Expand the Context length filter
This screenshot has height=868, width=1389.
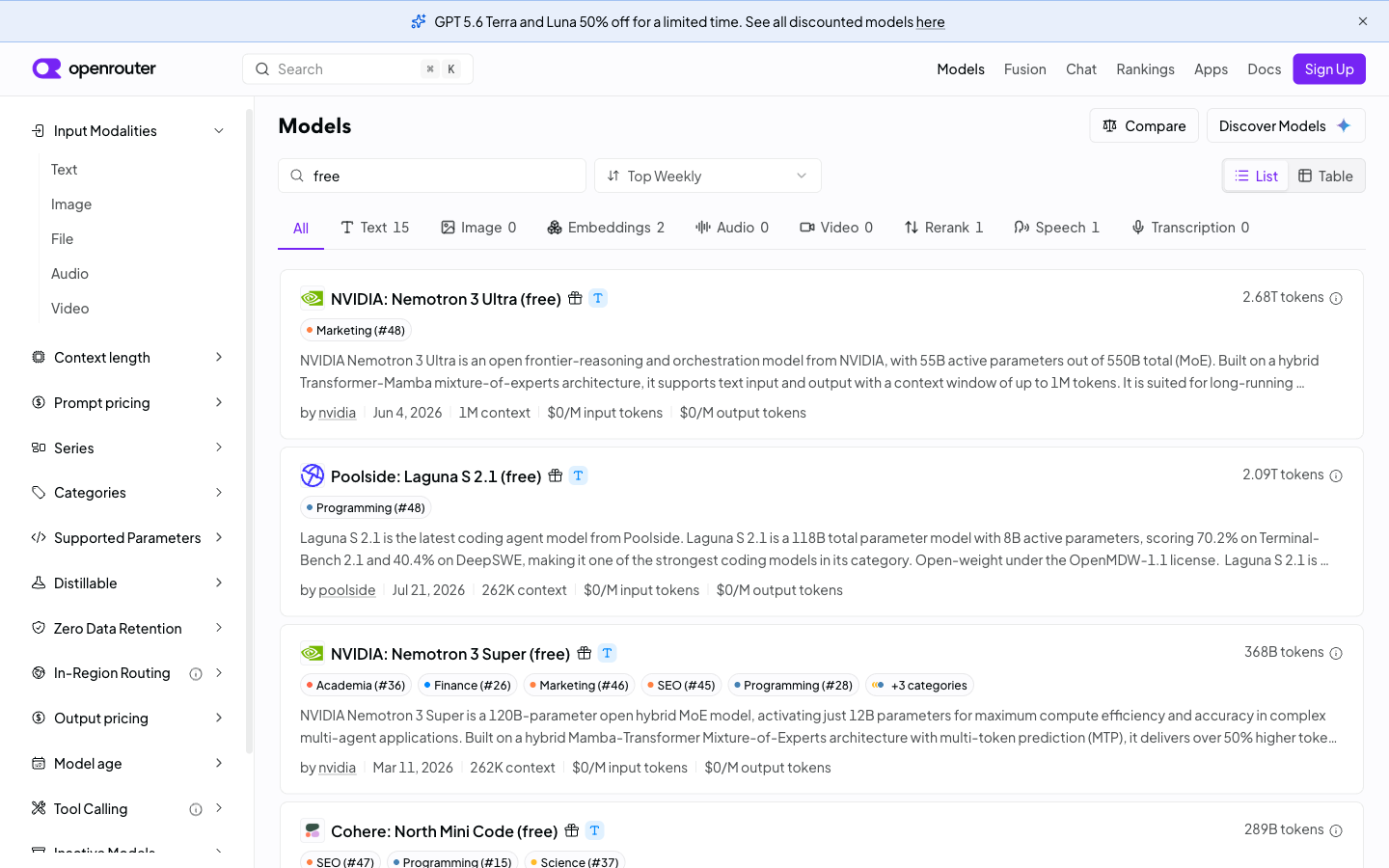point(127,358)
